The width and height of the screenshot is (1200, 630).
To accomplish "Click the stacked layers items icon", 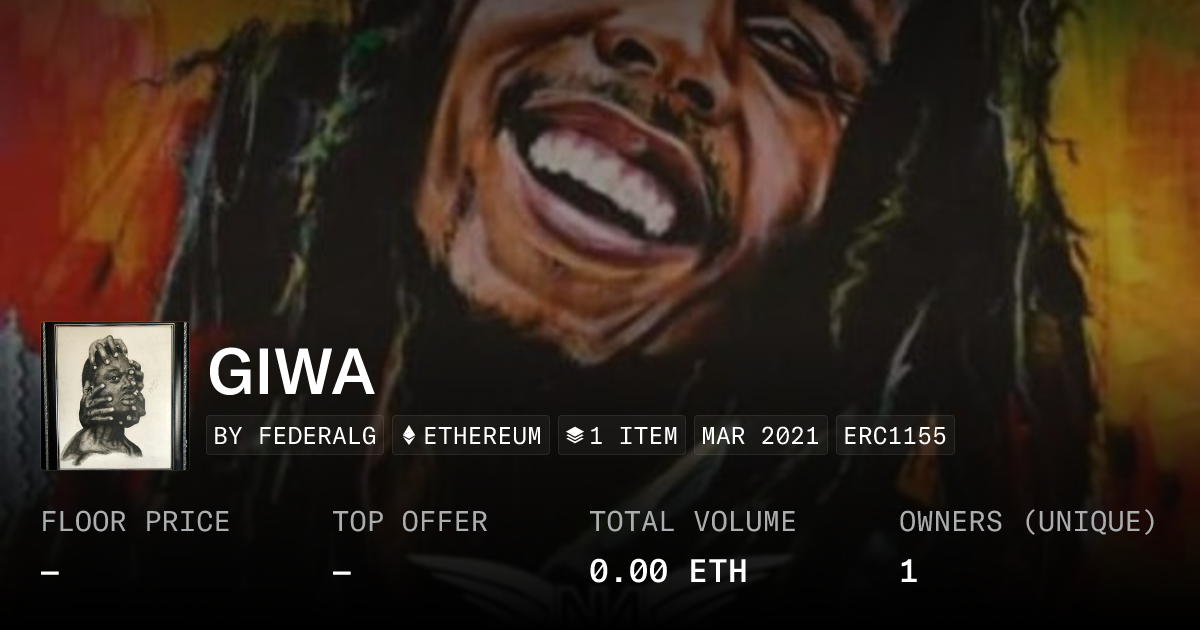I will click(574, 436).
